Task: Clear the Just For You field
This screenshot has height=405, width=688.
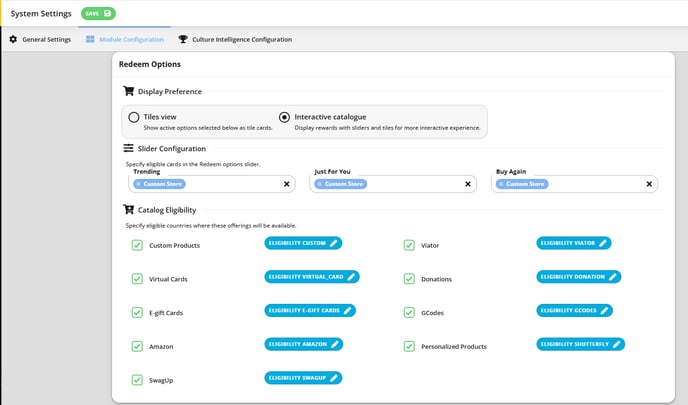Action: (468, 184)
